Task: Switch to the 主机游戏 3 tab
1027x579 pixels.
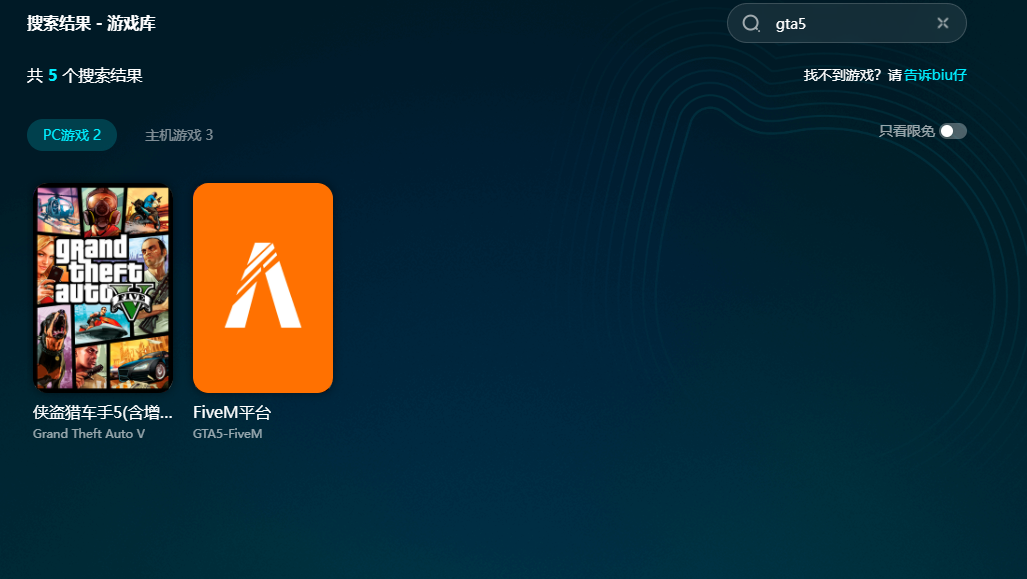Action: point(179,135)
